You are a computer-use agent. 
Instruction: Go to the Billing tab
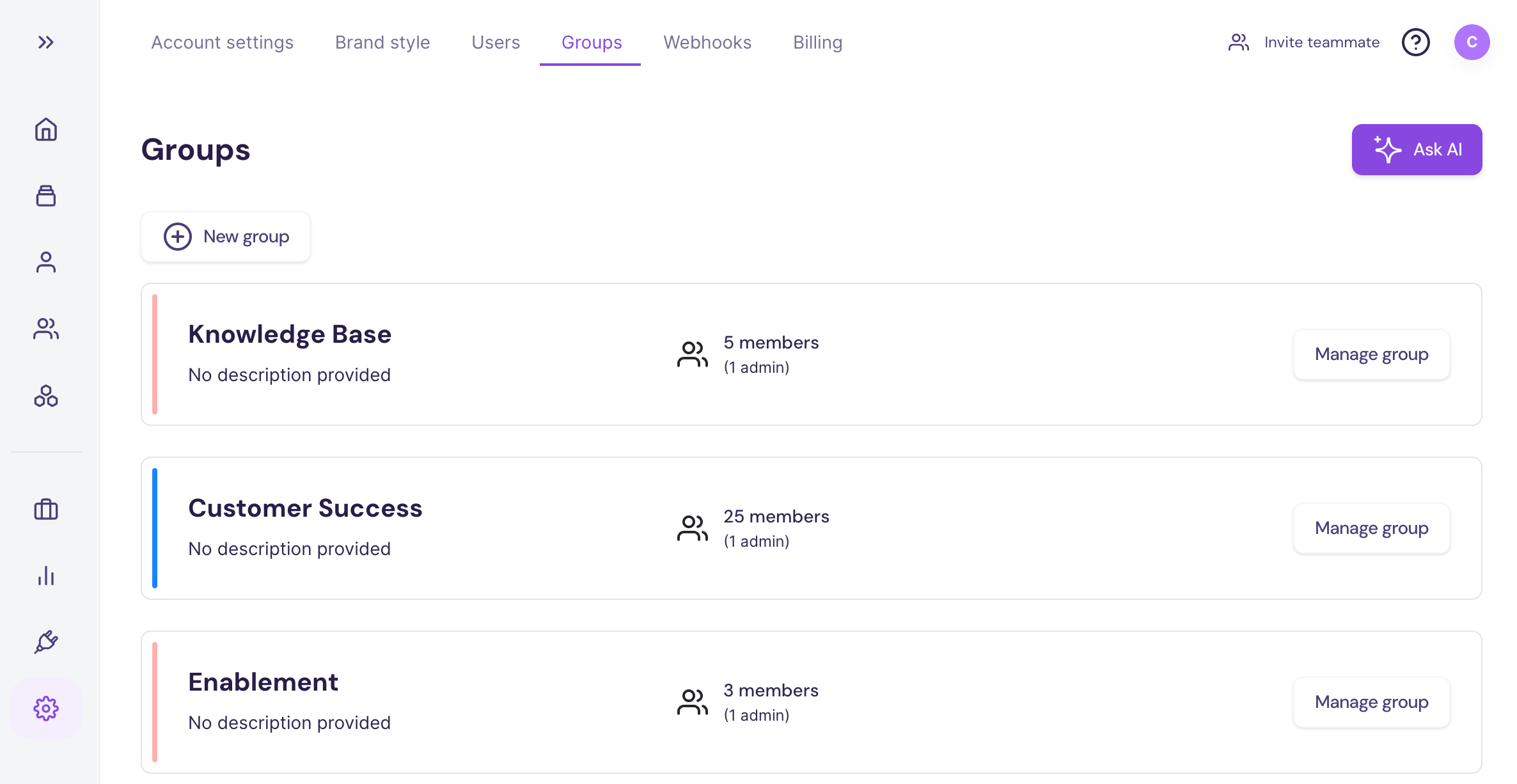817,42
